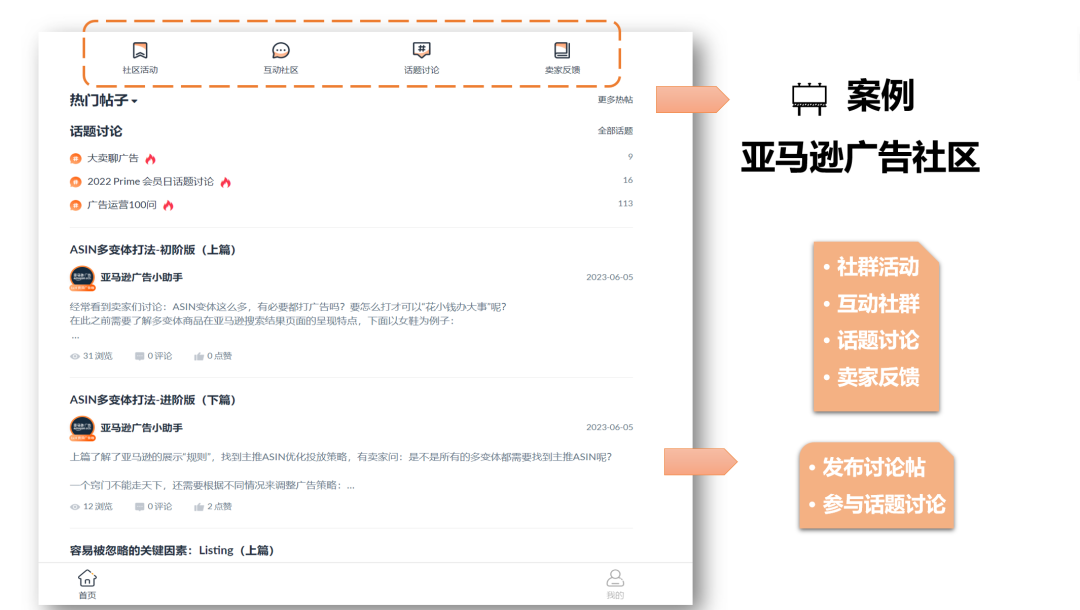The width and height of the screenshot is (1080, 610).
Task: Click hashtag bullet icon before 广告运营100问
Action: 76,205
